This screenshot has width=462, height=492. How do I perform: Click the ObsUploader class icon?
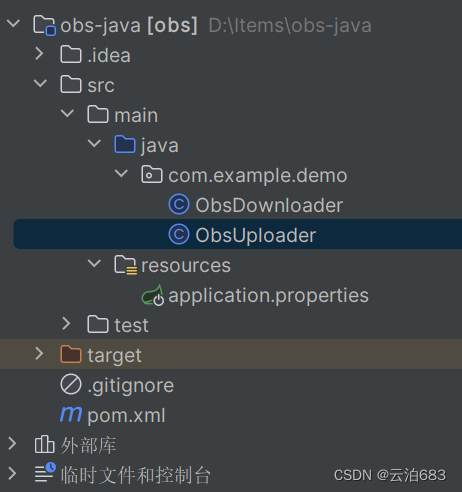179,234
